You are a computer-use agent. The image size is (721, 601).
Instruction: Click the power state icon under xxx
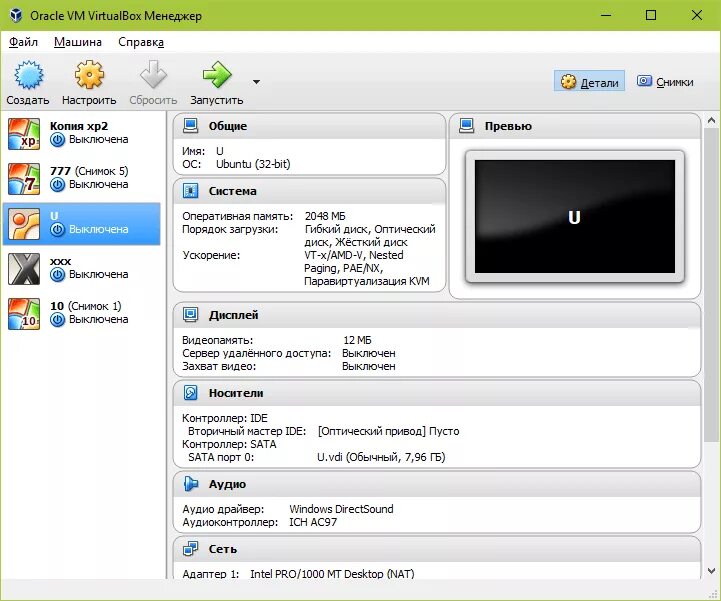tap(57, 275)
